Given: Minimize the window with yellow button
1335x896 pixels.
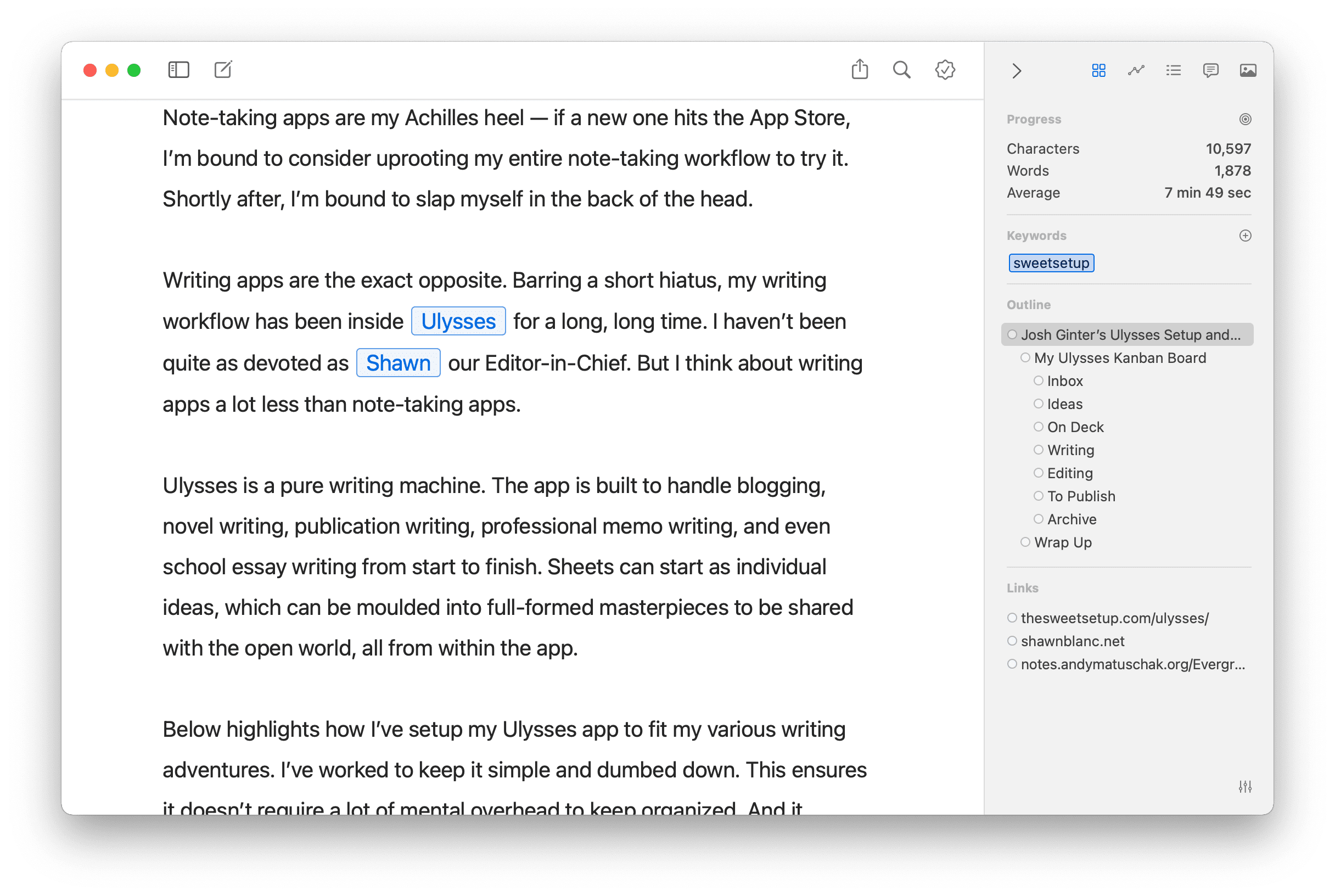Looking at the screenshot, I should click(x=112, y=70).
